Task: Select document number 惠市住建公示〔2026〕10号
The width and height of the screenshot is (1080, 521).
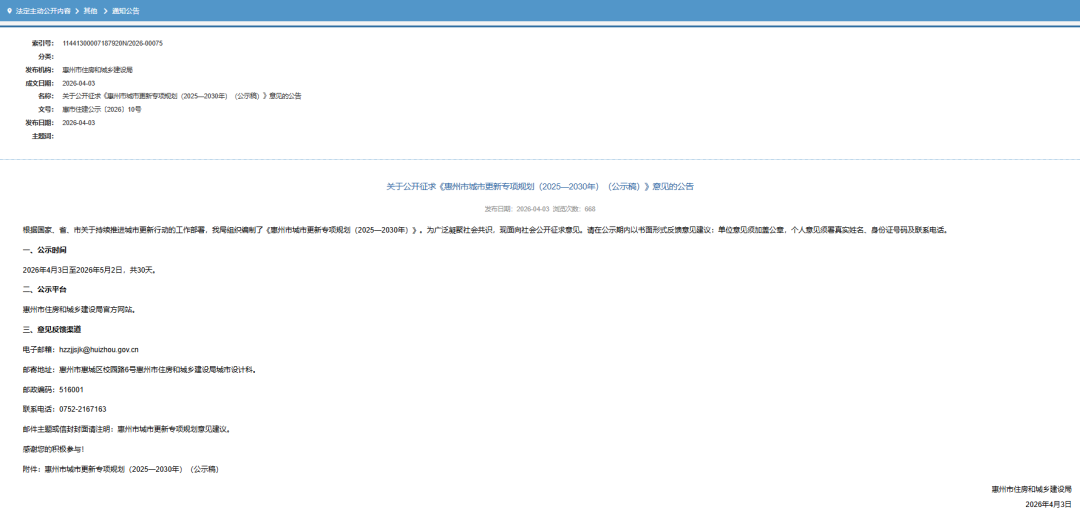Action: 101,110
